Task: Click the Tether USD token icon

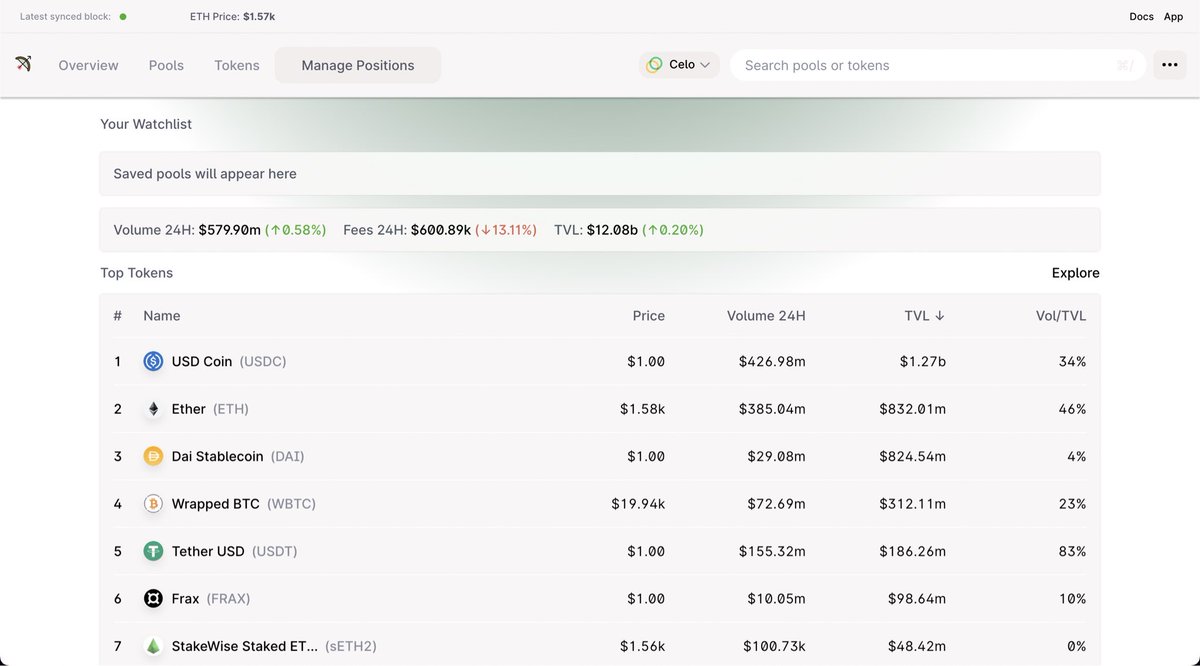Action: [x=153, y=551]
